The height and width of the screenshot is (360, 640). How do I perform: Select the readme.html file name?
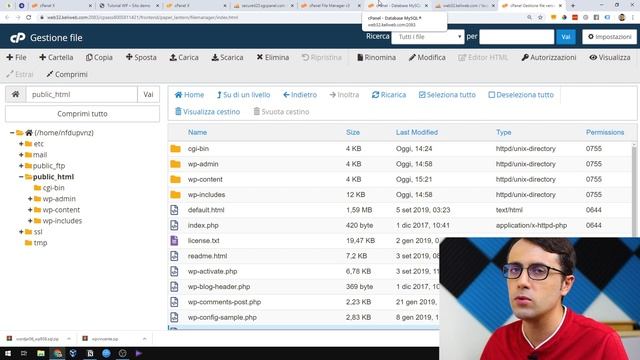click(x=207, y=256)
